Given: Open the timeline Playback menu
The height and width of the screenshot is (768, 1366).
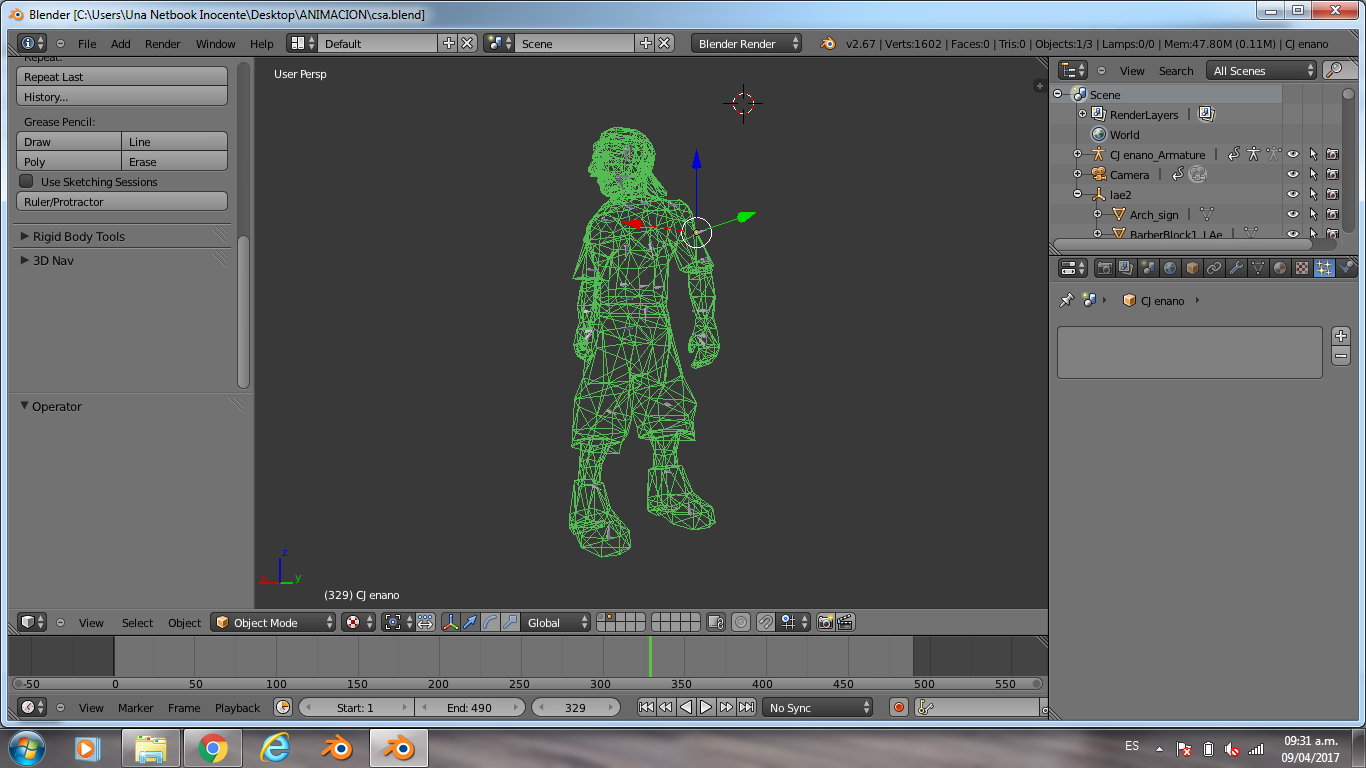Looking at the screenshot, I should pyautogui.click(x=237, y=707).
